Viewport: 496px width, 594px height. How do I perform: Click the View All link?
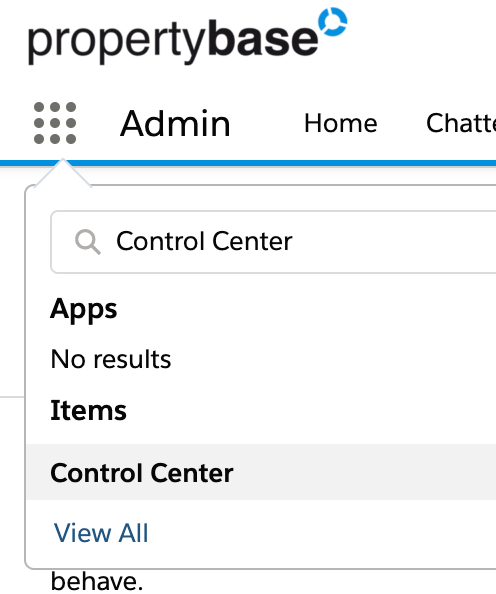point(101,533)
